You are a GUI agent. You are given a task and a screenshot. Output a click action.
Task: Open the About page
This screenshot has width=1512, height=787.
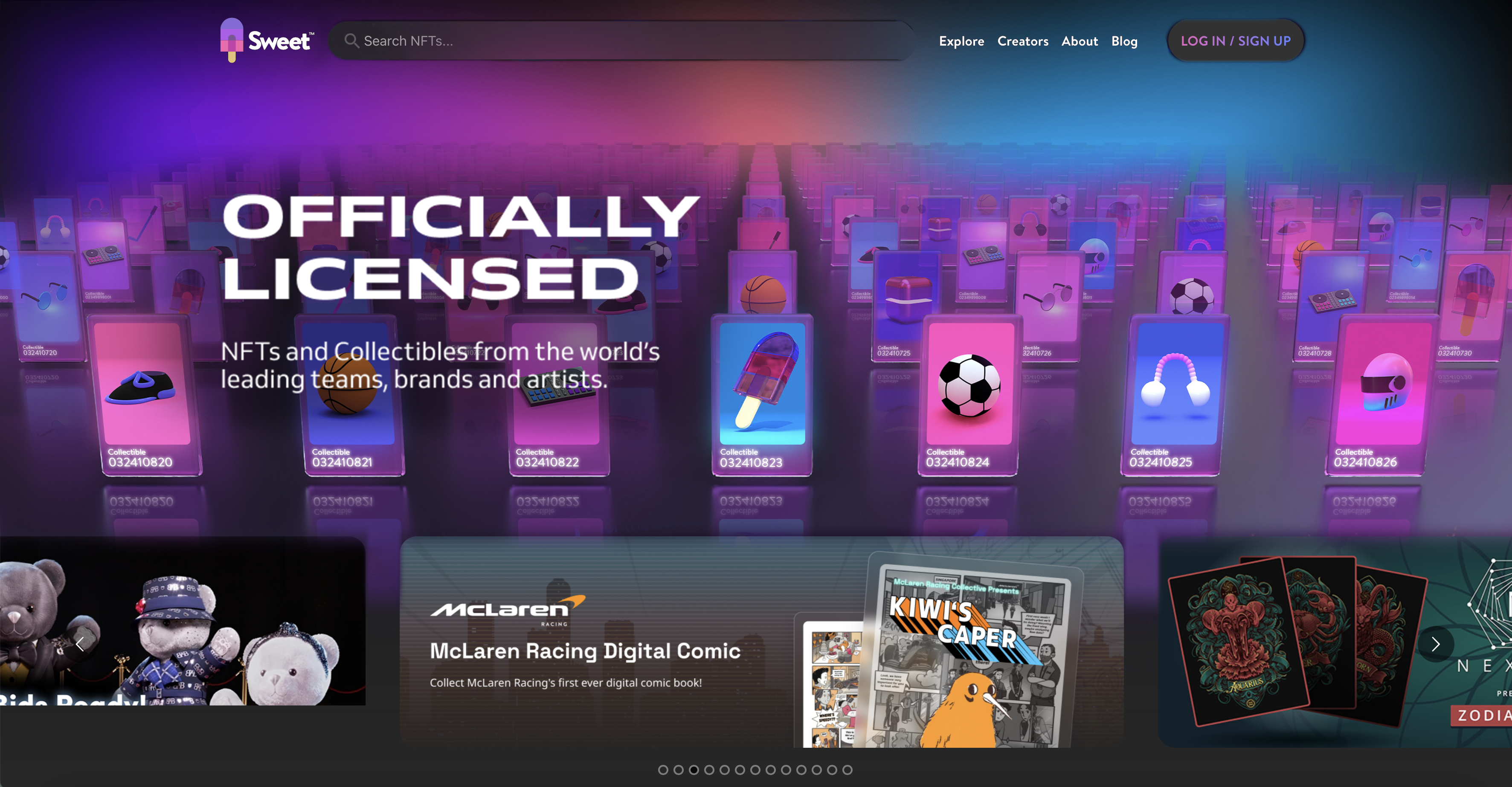coord(1080,41)
